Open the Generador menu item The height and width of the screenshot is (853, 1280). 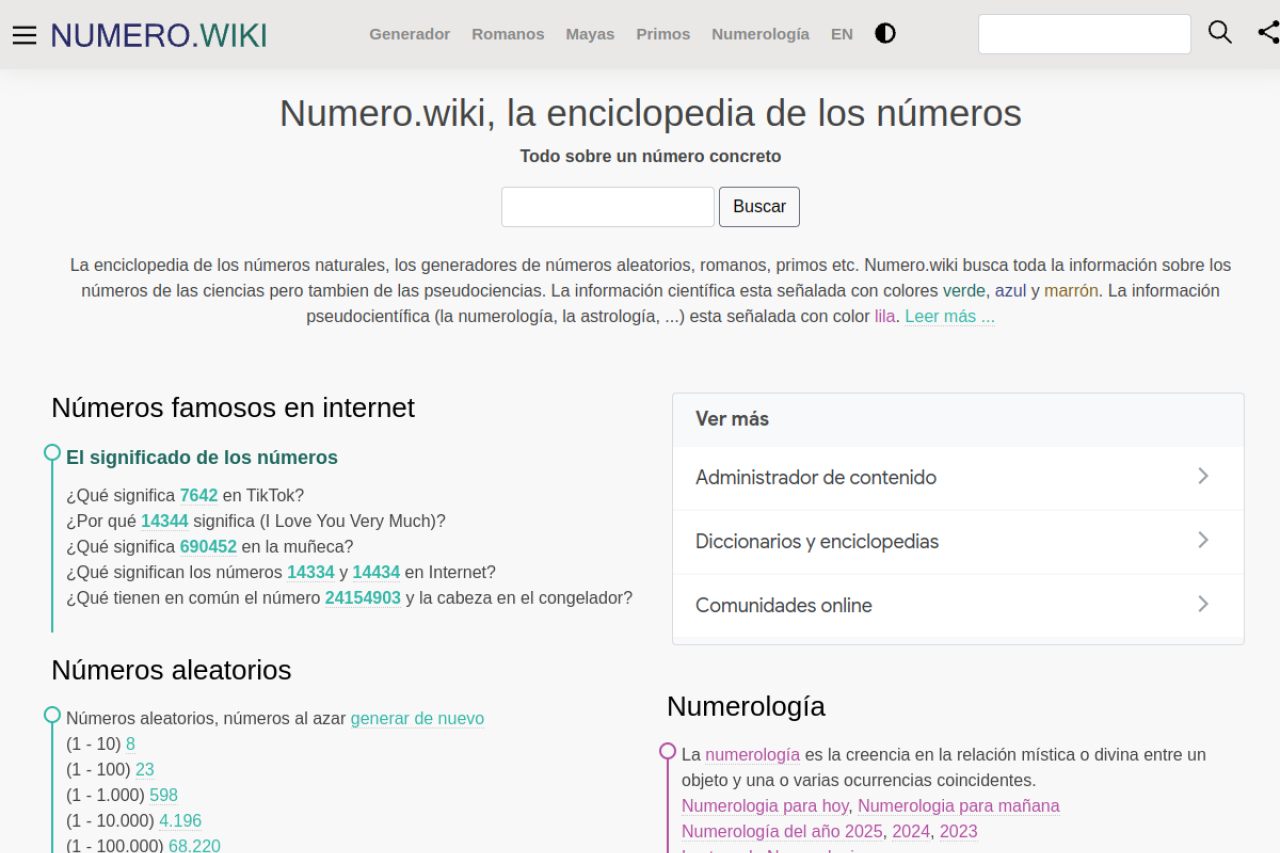(x=409, y=34)
